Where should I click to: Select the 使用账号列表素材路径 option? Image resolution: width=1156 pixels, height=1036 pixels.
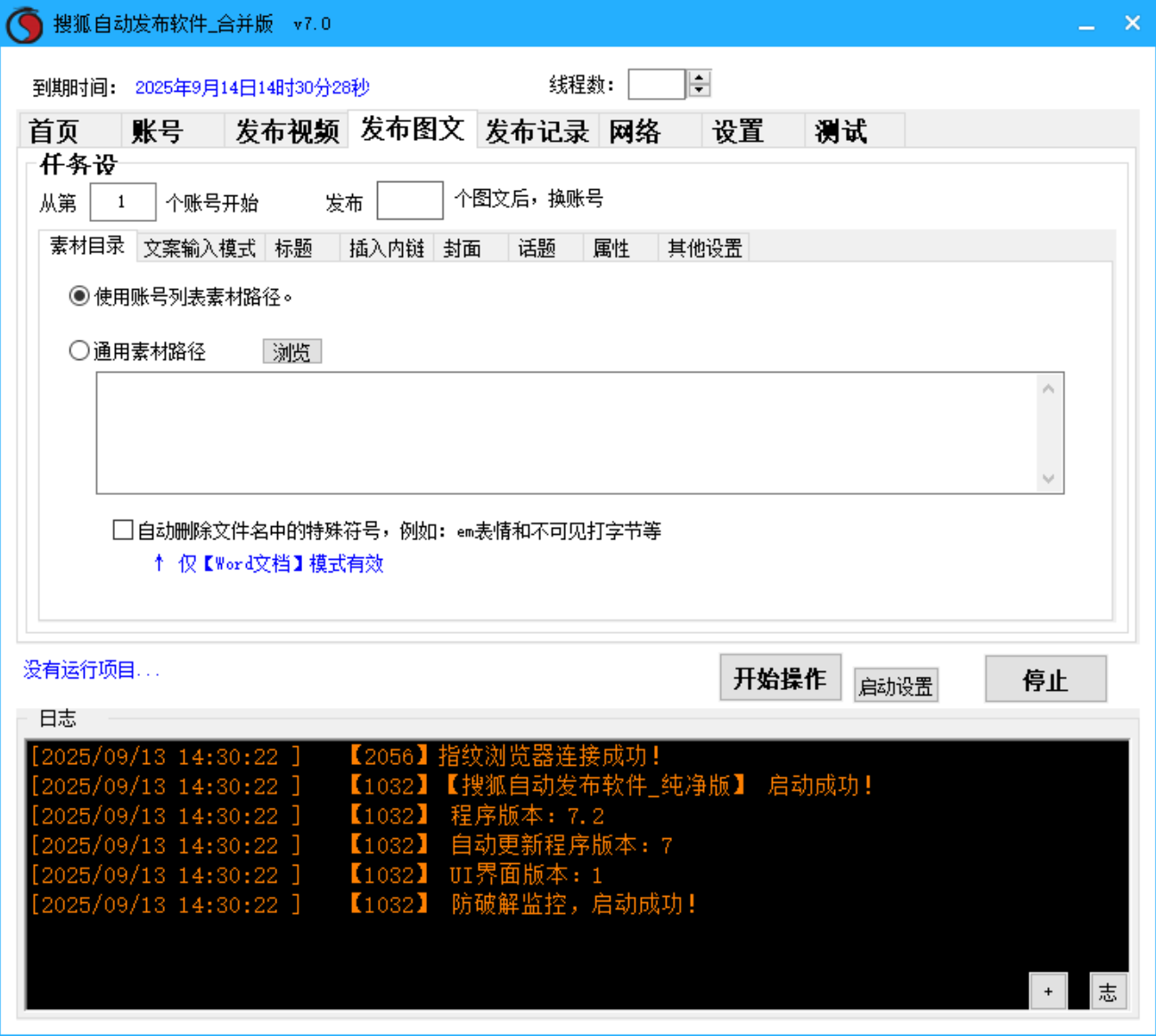click(x=78, y=295)
